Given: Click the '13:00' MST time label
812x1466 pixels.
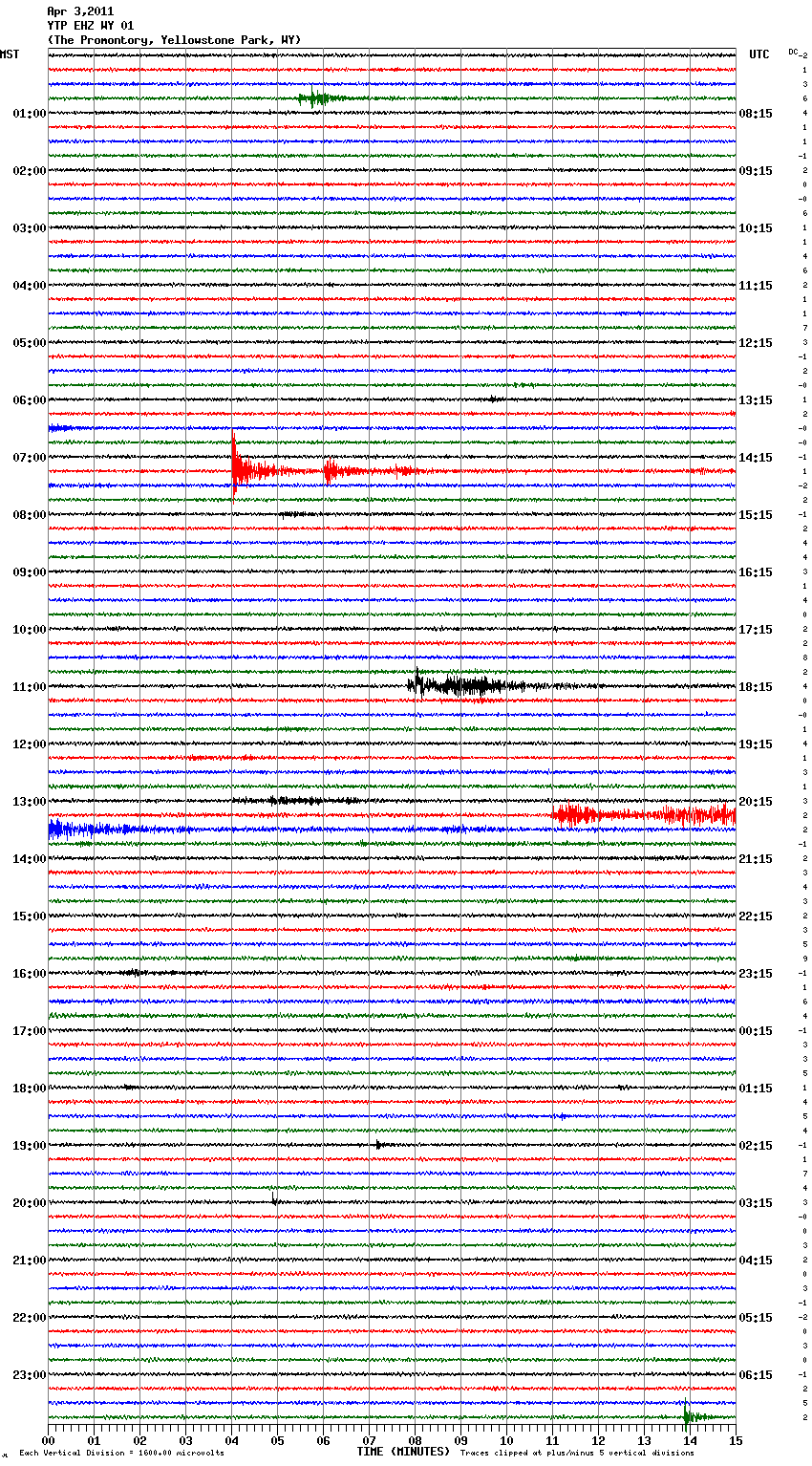Looking at the screenshot, I should pos(30,802).
